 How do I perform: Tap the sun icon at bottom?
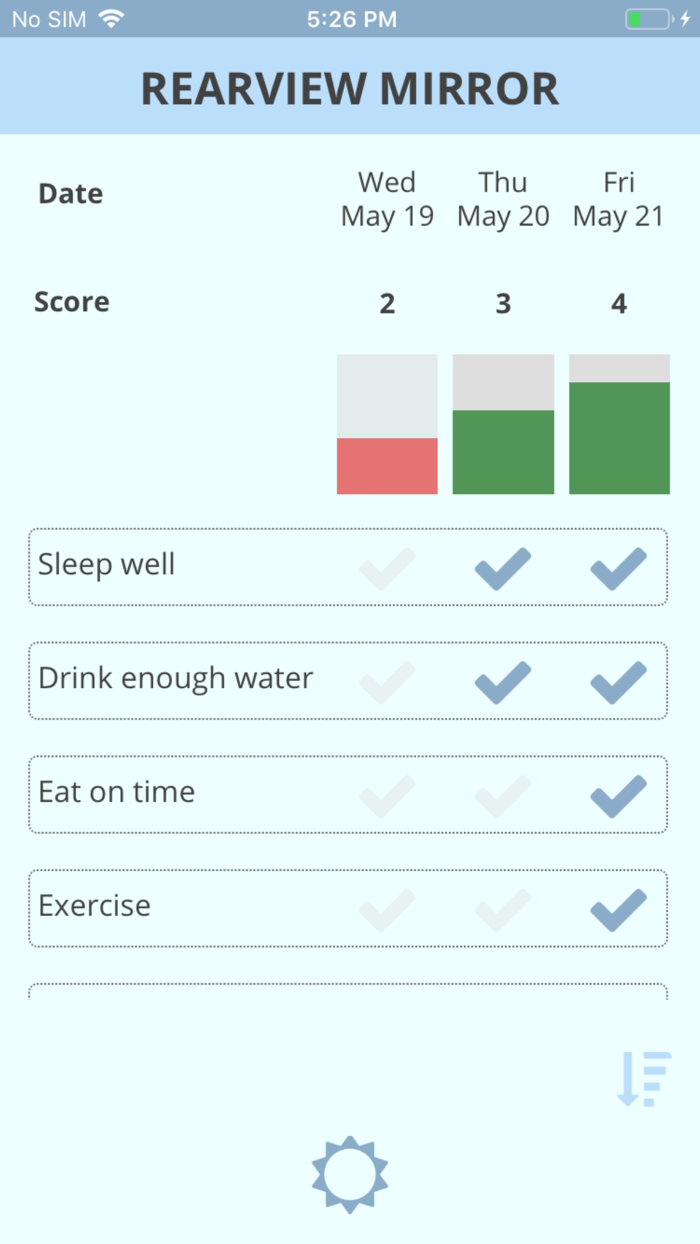click(x=349, y=1174)
